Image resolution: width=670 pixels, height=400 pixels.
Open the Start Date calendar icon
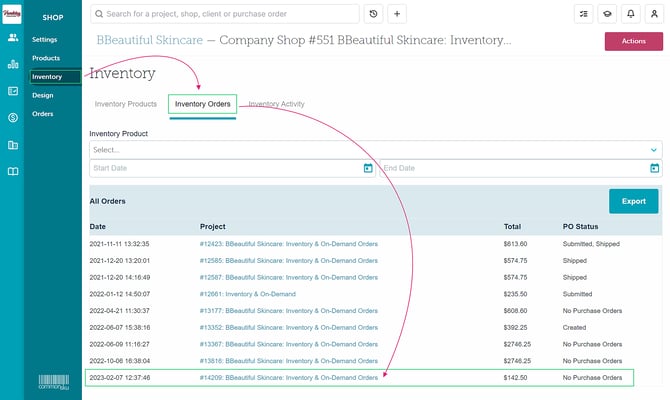(368, 168)
